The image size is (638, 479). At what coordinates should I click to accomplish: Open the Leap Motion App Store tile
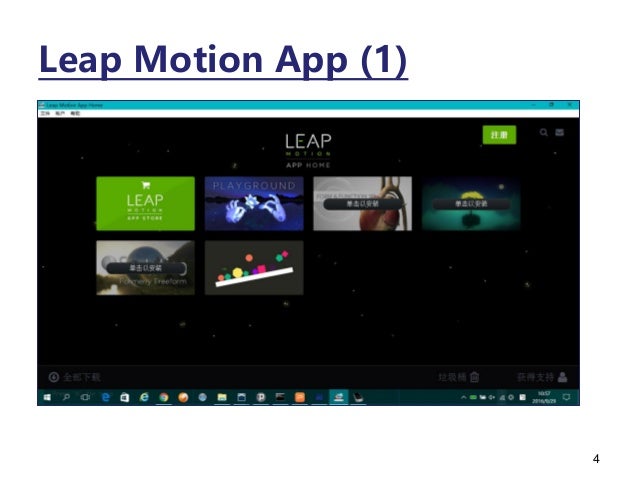145,203
